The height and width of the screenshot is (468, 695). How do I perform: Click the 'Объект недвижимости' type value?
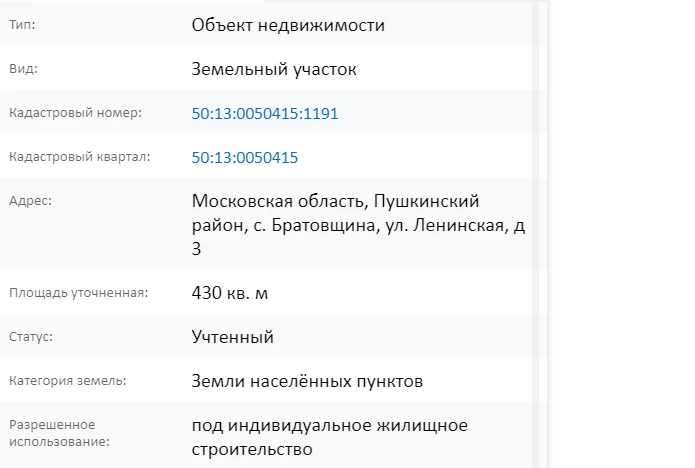pyautogui.click(x=288, y=25)
